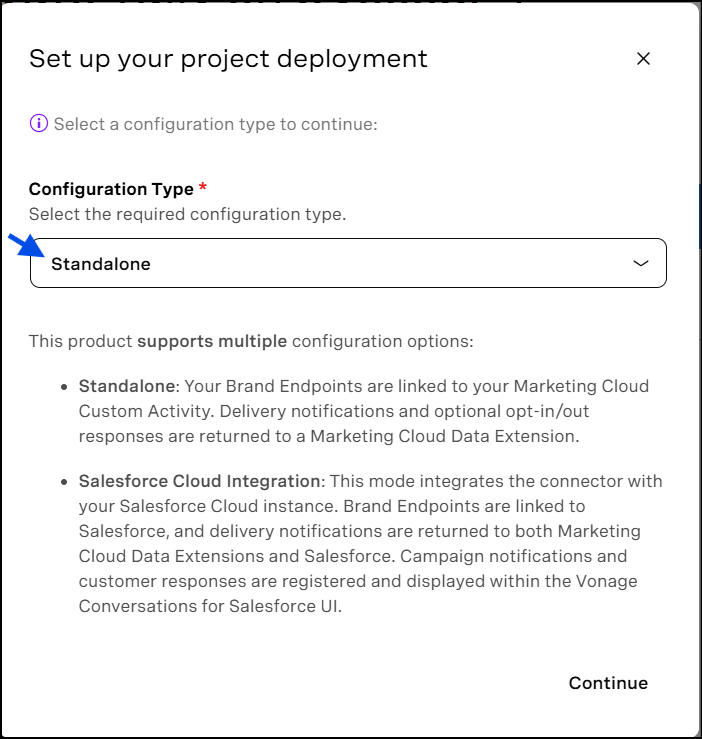Click the purple info icon

pyautogui.click(x=39, y=124)
